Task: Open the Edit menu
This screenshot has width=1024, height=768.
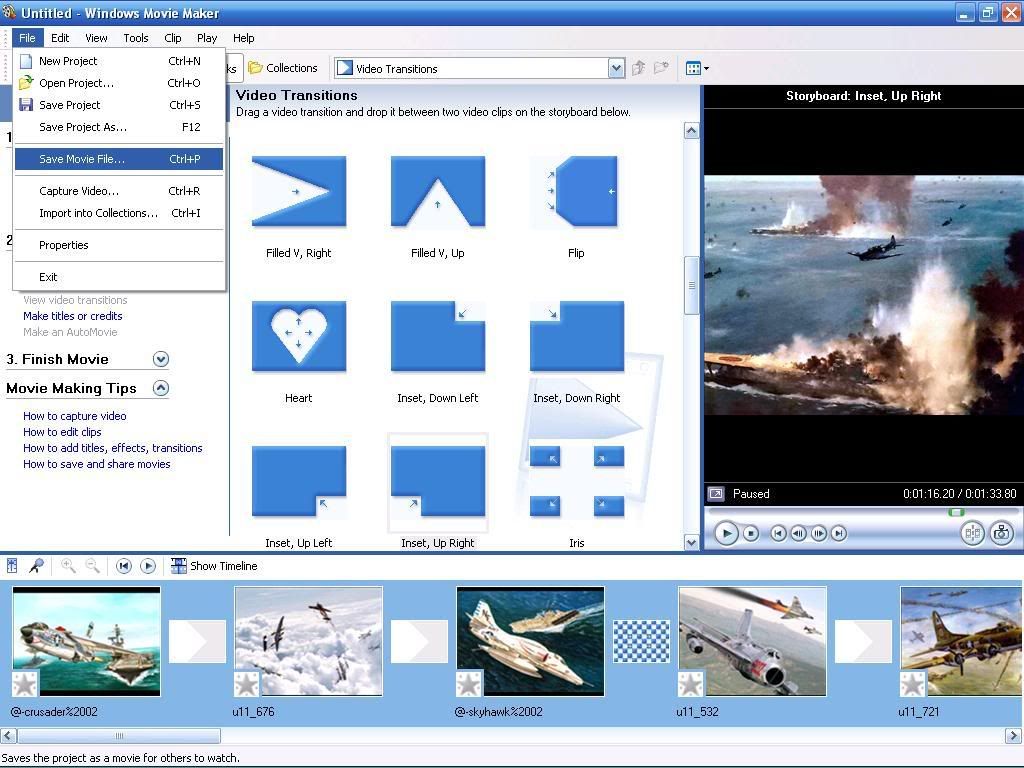Action: (60, 38)
